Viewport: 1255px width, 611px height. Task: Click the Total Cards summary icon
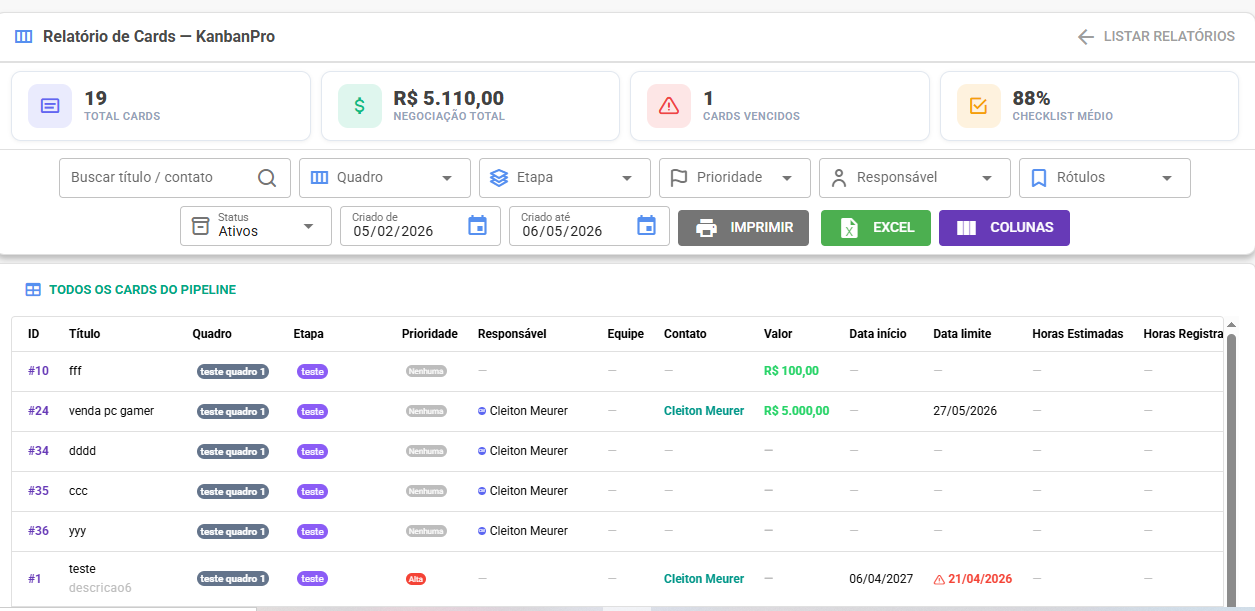coord(50,106)
